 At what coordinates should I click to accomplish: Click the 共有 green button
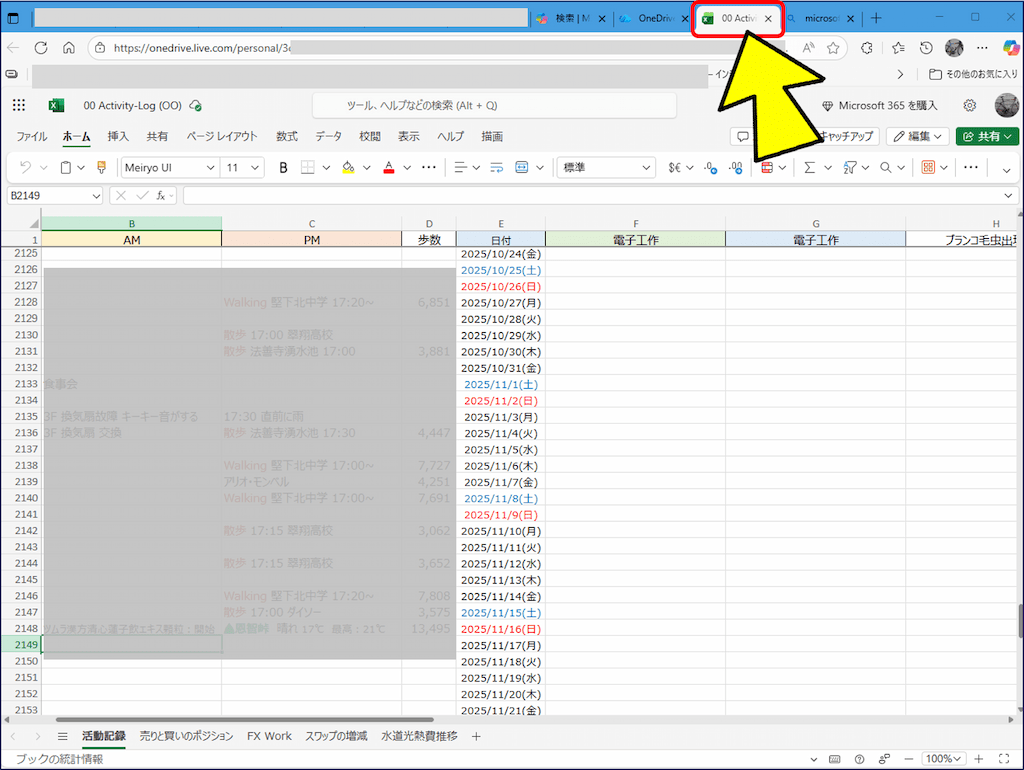[987, 136]
